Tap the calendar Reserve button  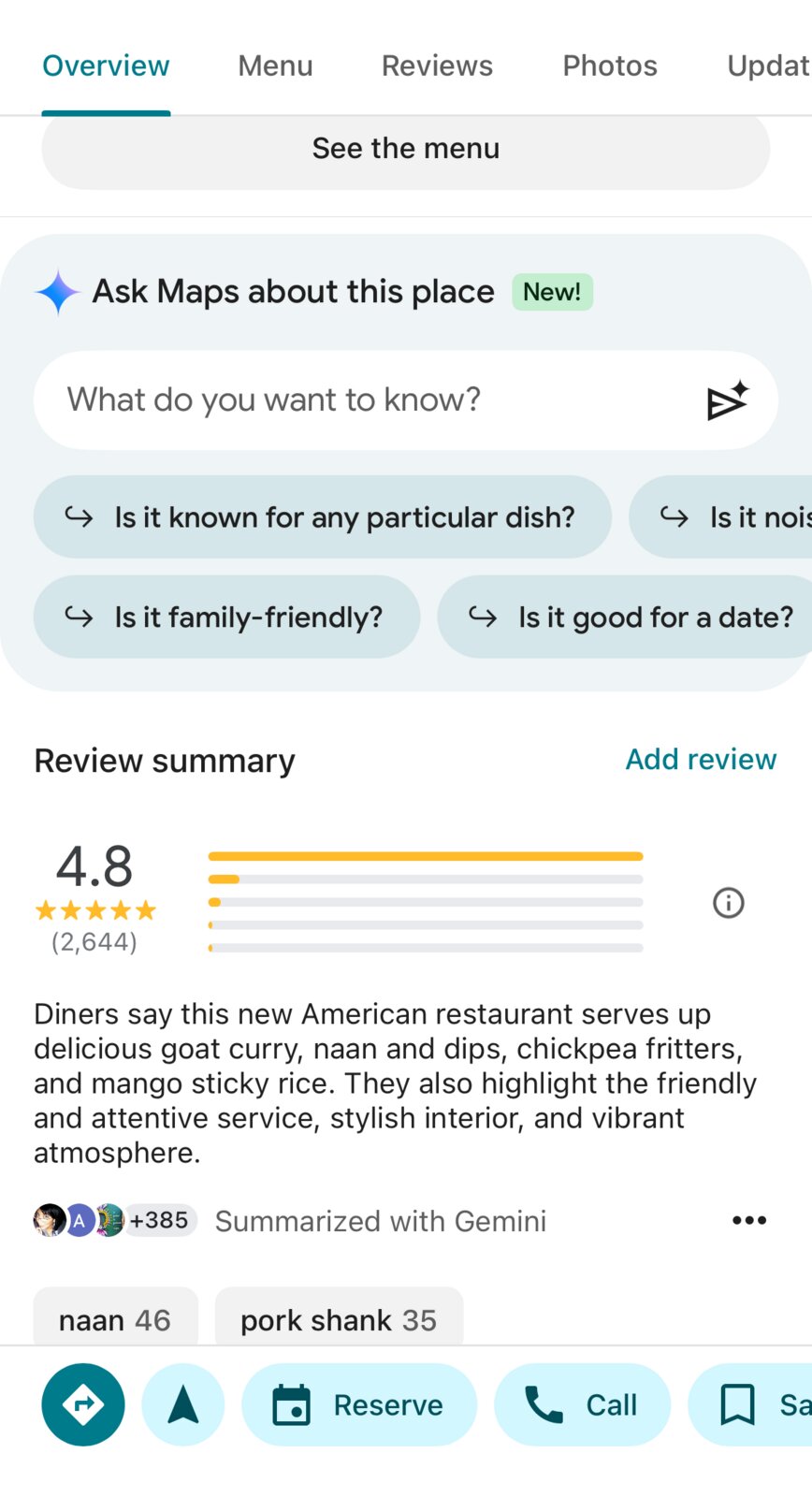point(359,1404)
